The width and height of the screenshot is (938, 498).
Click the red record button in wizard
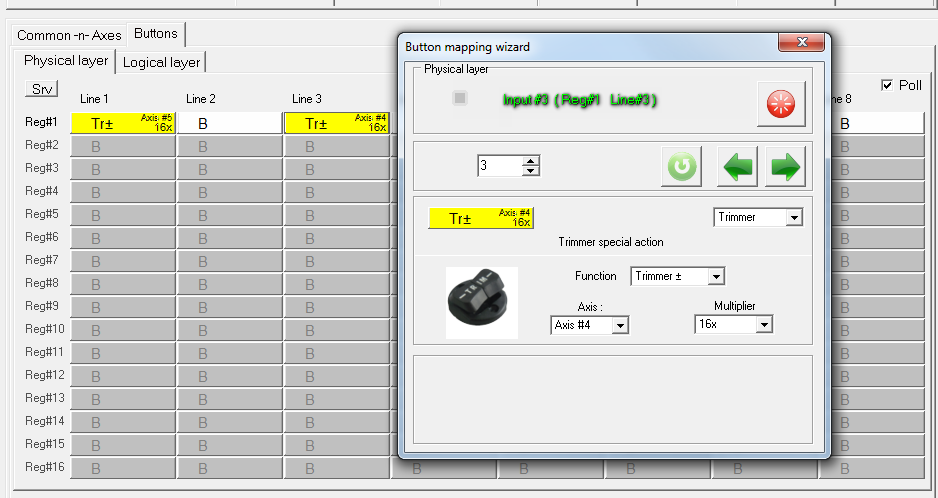pyautogui.click(x=781, y=104)
